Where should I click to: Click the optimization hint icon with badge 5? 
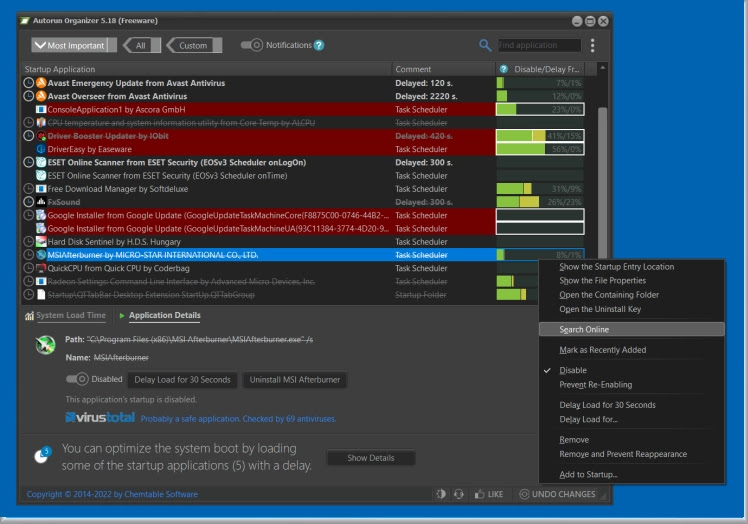coord(42,455)
